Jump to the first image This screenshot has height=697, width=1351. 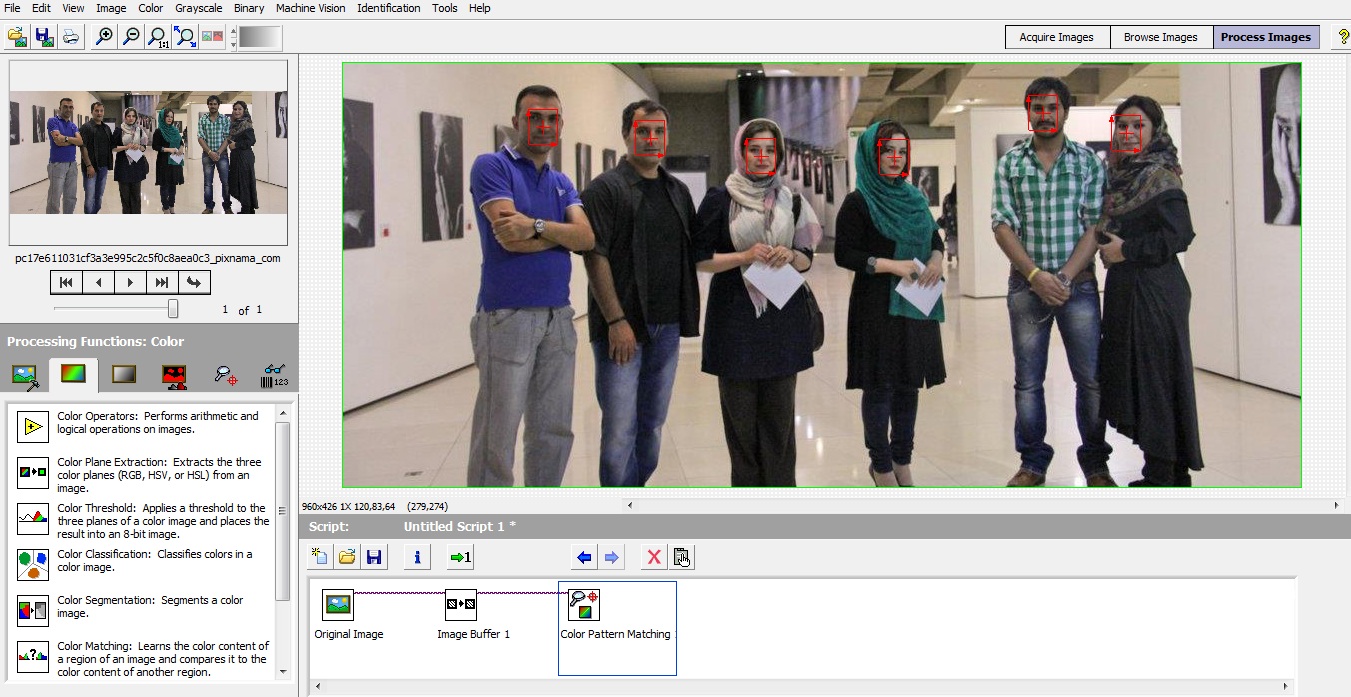[67, 282]
